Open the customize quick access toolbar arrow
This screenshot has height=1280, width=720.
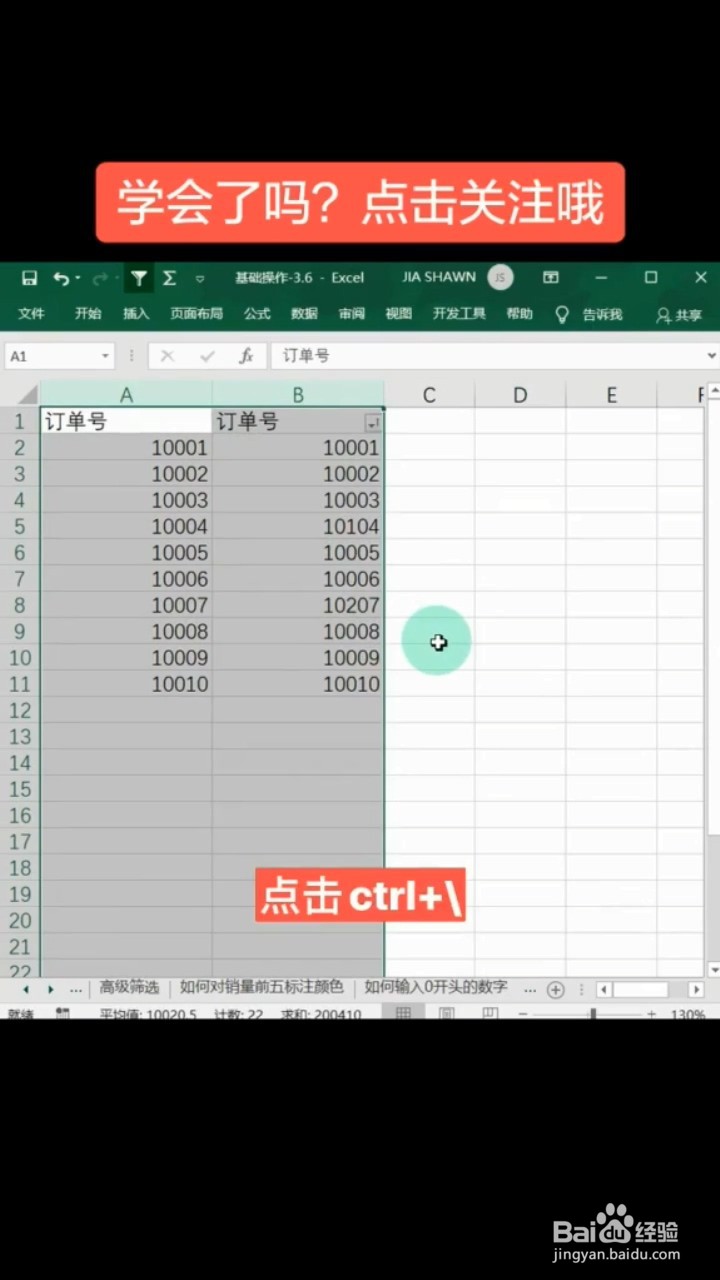[x=200, y=279]
